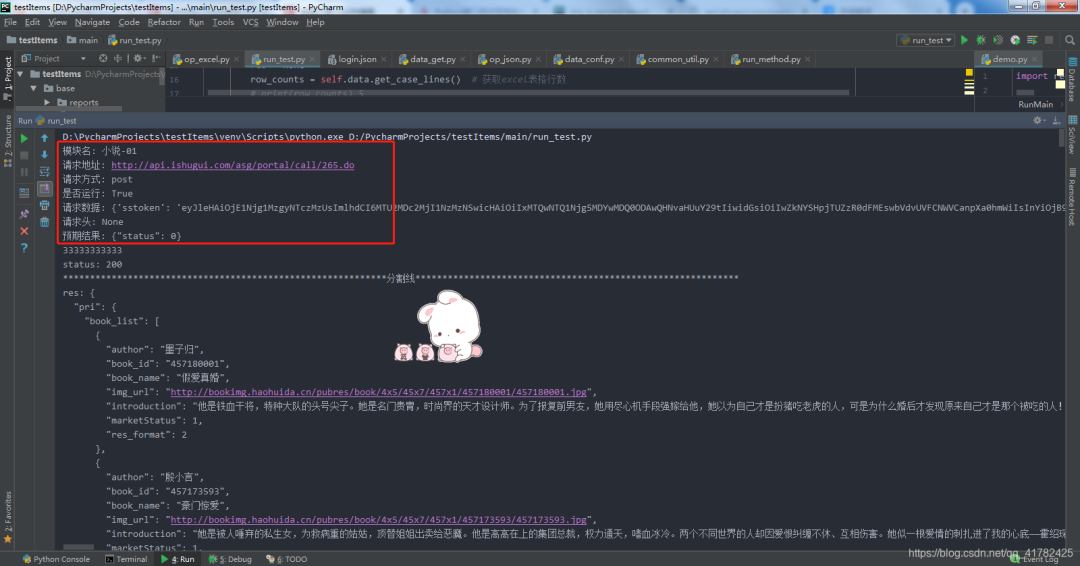Open the VCS menu
Image resolution: width=1080 pixels, height=566 pixels.
point(250,22)
